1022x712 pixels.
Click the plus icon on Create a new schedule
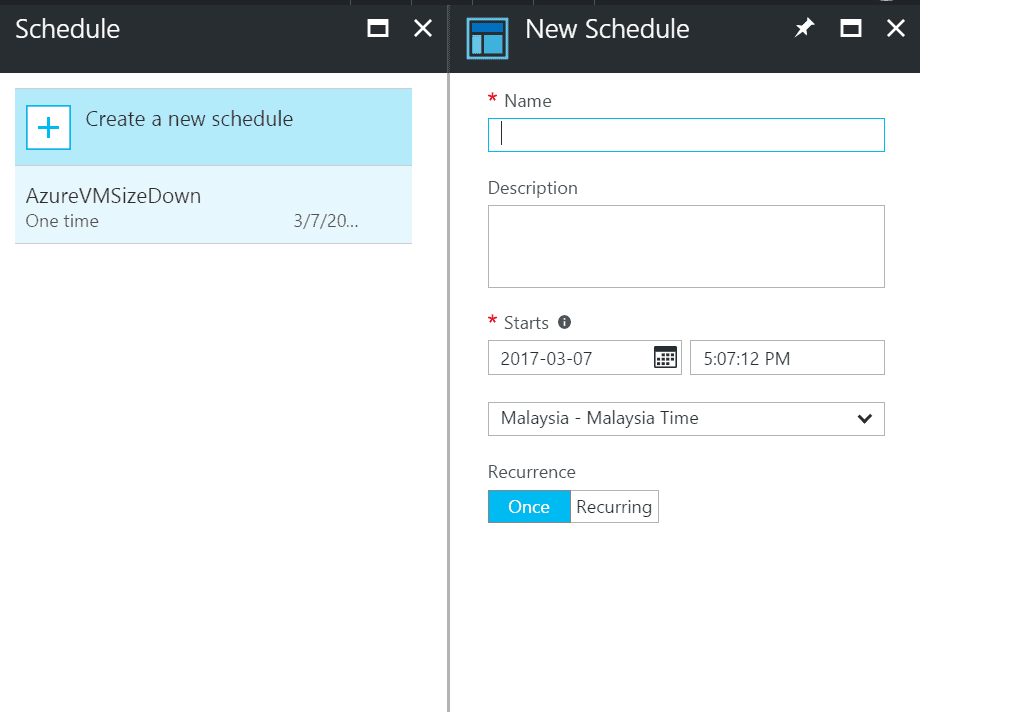coord(48,127)
